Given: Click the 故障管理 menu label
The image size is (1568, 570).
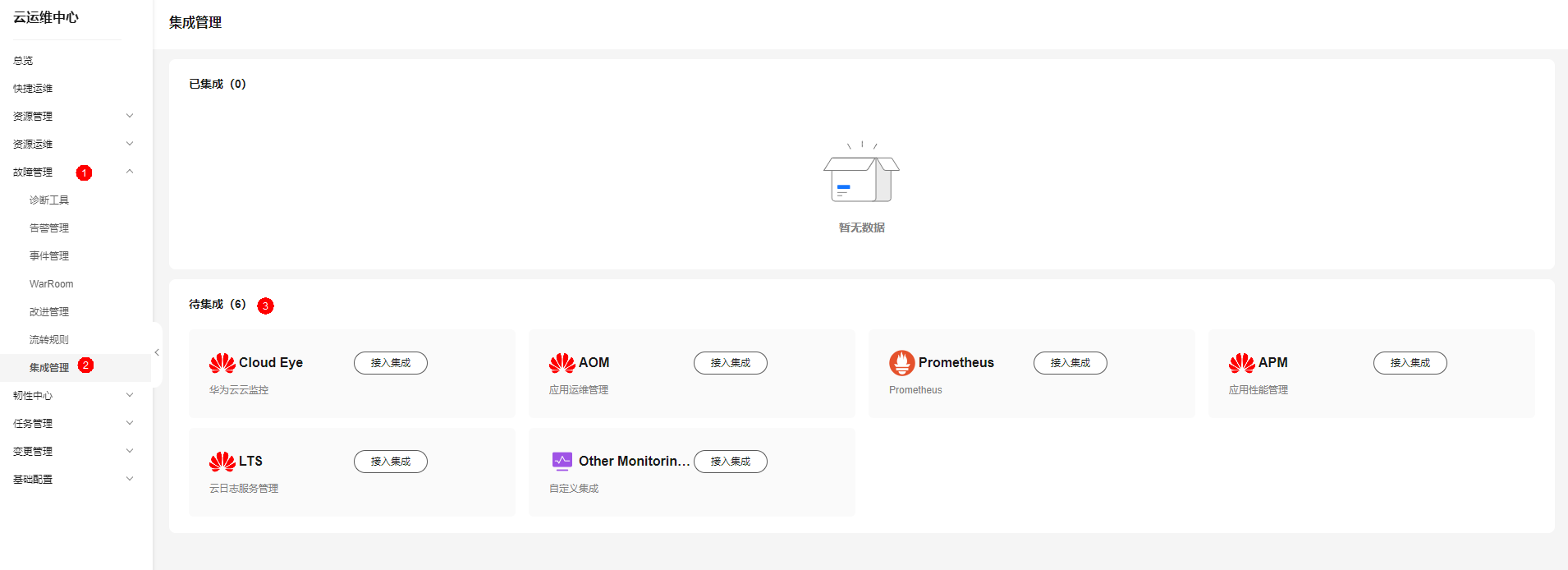Looking at the screenshot, I should point(33,172).
